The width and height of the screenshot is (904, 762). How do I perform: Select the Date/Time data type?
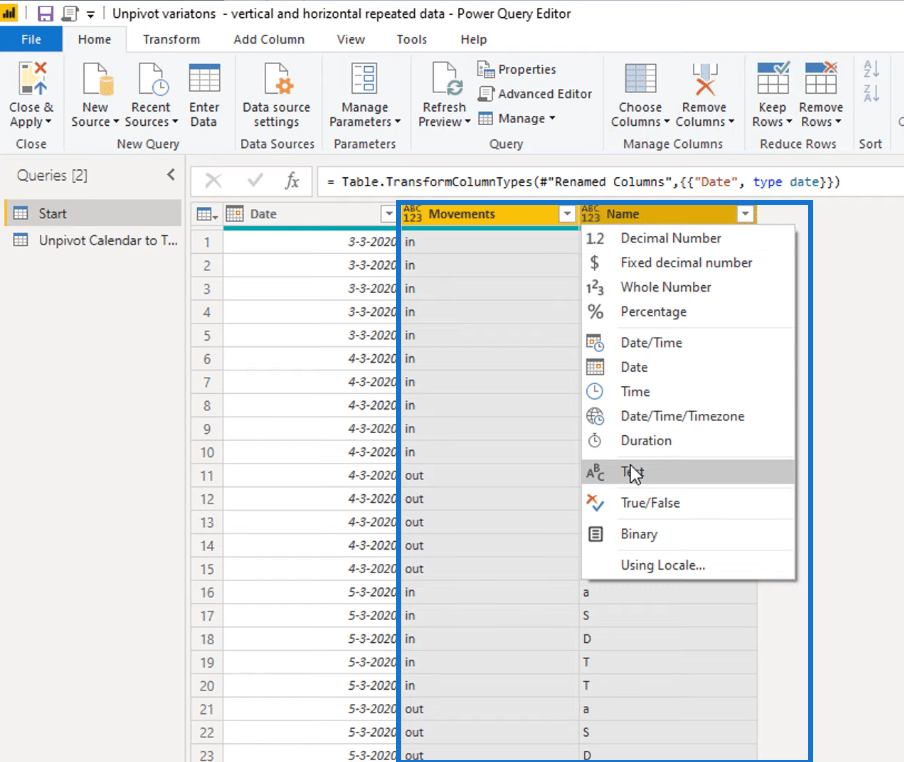(688, 343)
